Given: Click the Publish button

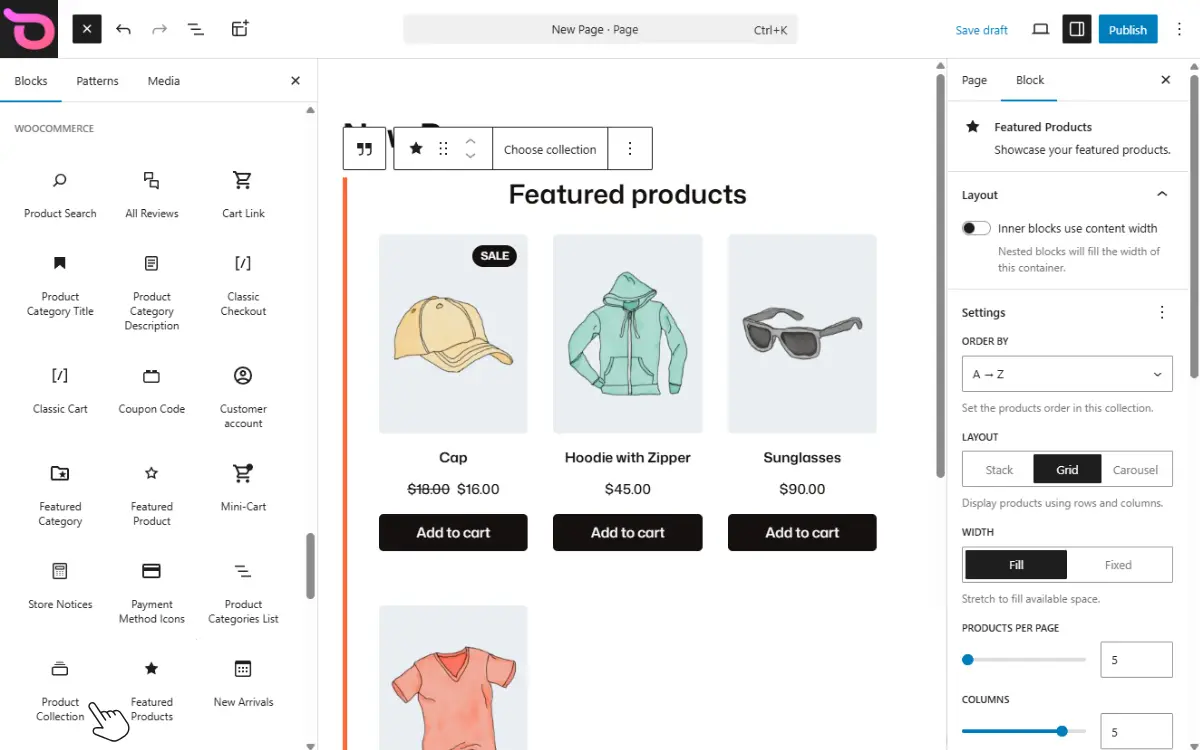Looking at the screenshot, I should (1127, 29).
